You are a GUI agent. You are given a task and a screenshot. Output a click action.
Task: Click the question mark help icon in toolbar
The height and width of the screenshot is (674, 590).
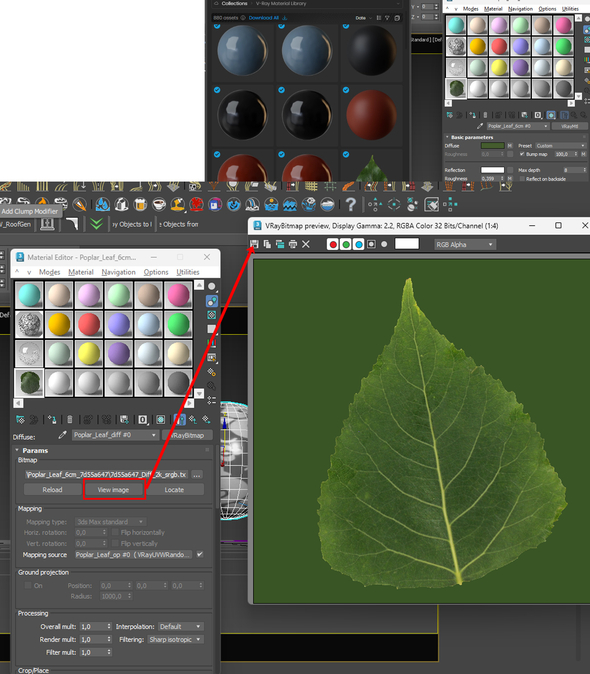pyautogui.click(x=351, y=205)
